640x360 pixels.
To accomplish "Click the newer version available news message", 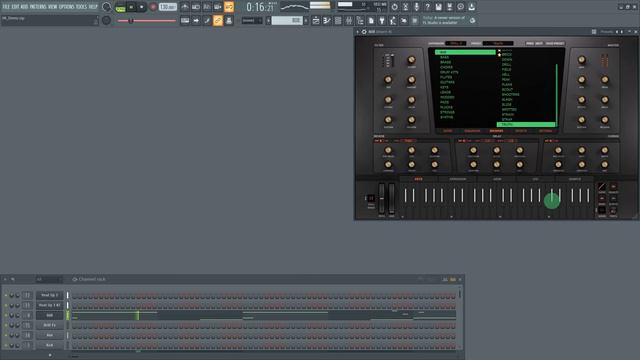I will (444, 20).
